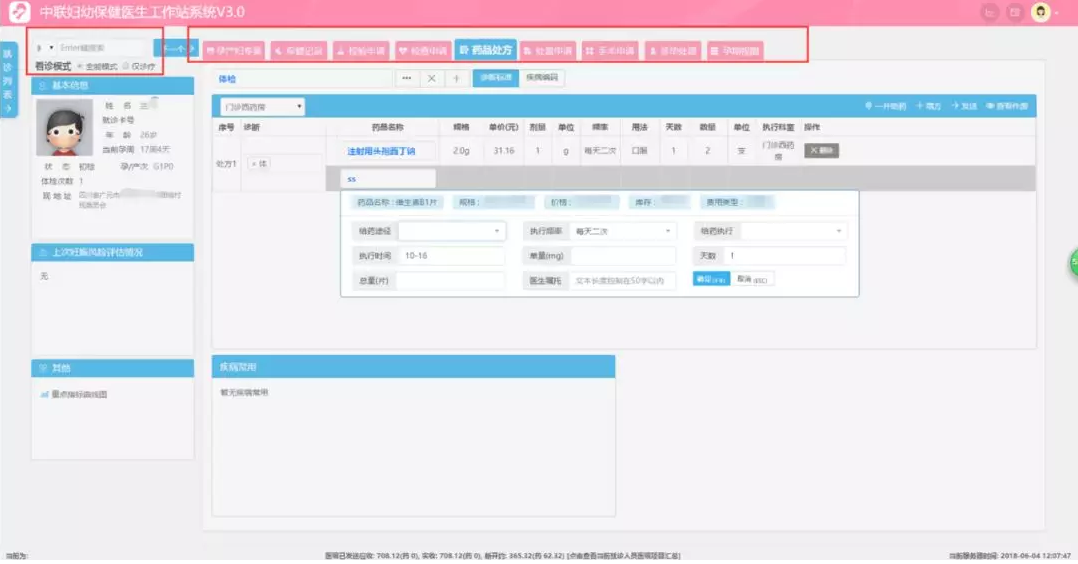Switch to the 检验申请 tab

pyautogui.click(x=360, y=51)
